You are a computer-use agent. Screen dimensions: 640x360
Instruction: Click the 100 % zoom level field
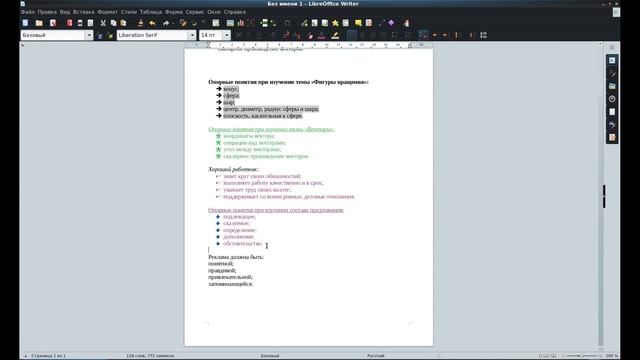click(611, 356)
